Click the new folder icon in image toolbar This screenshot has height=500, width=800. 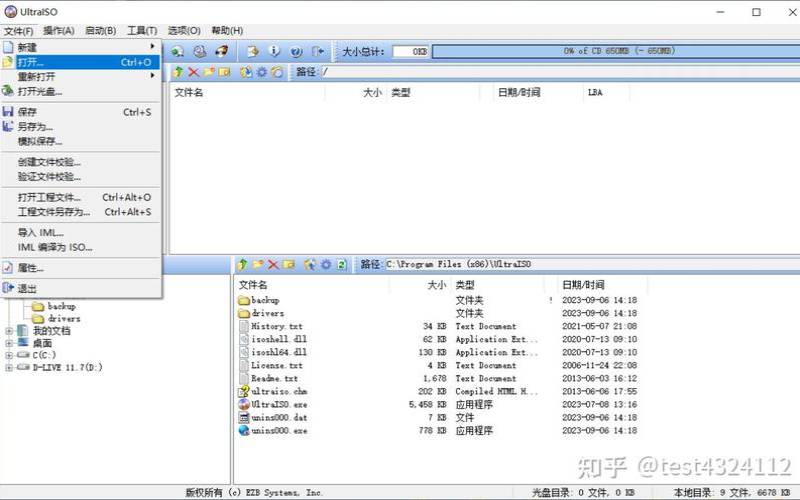[209, 72]
